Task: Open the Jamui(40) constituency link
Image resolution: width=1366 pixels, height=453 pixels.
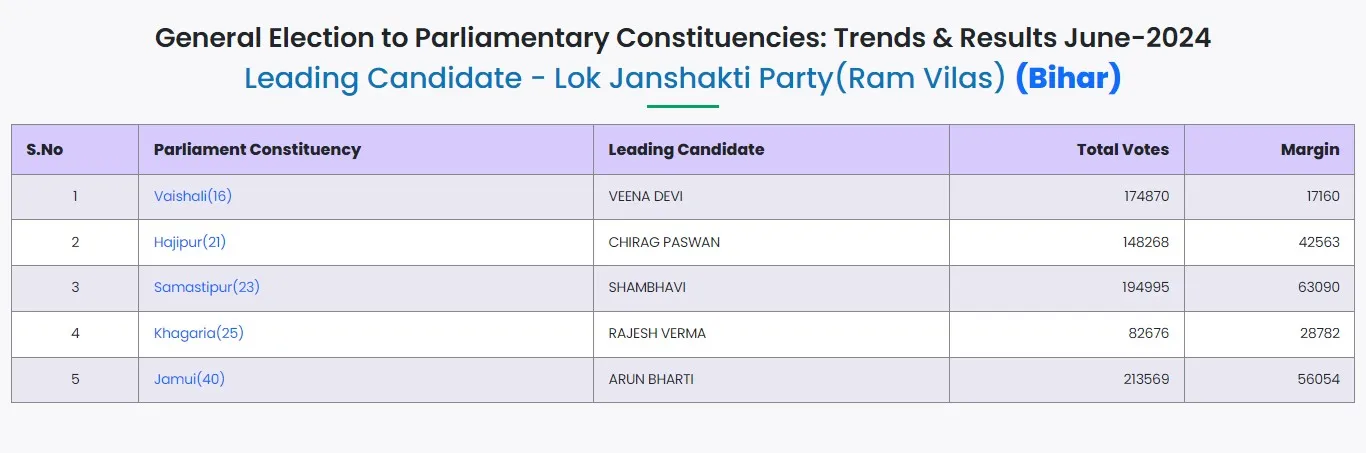Action: 189,379
